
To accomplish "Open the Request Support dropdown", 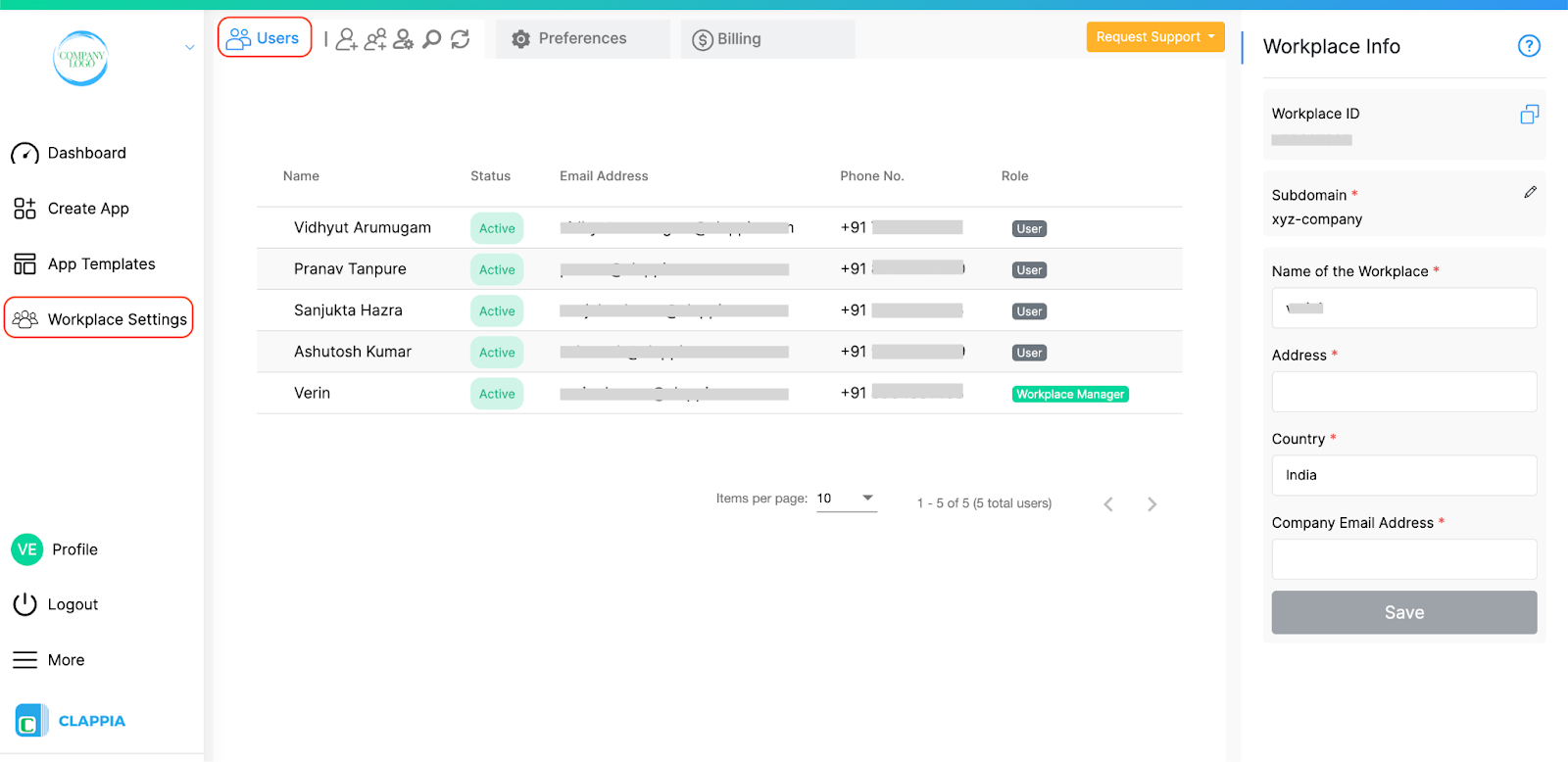I will coord(1155,37).
